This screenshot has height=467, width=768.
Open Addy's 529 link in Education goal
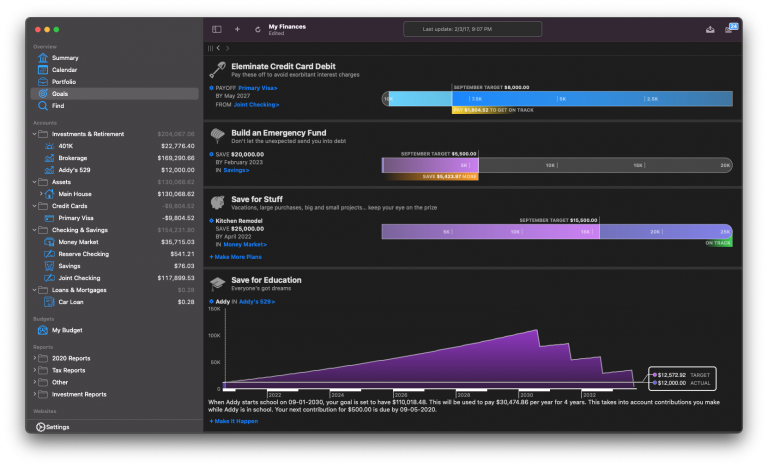[x=257, y=302]
